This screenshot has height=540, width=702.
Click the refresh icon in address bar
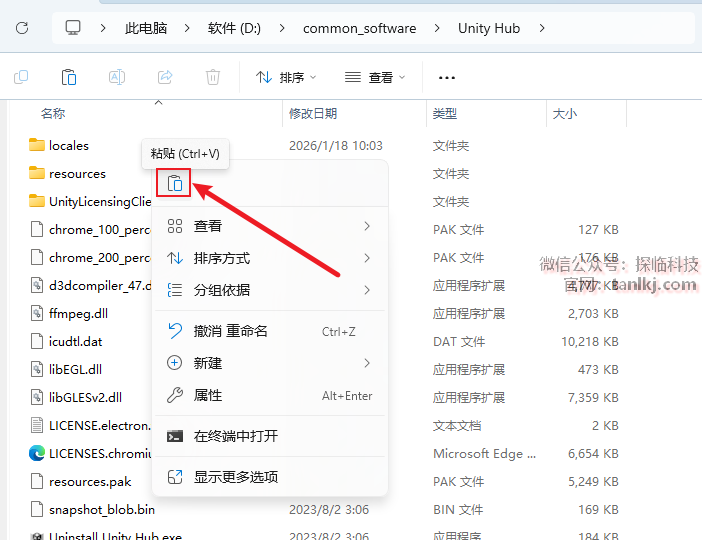click(x=22, y=28)
